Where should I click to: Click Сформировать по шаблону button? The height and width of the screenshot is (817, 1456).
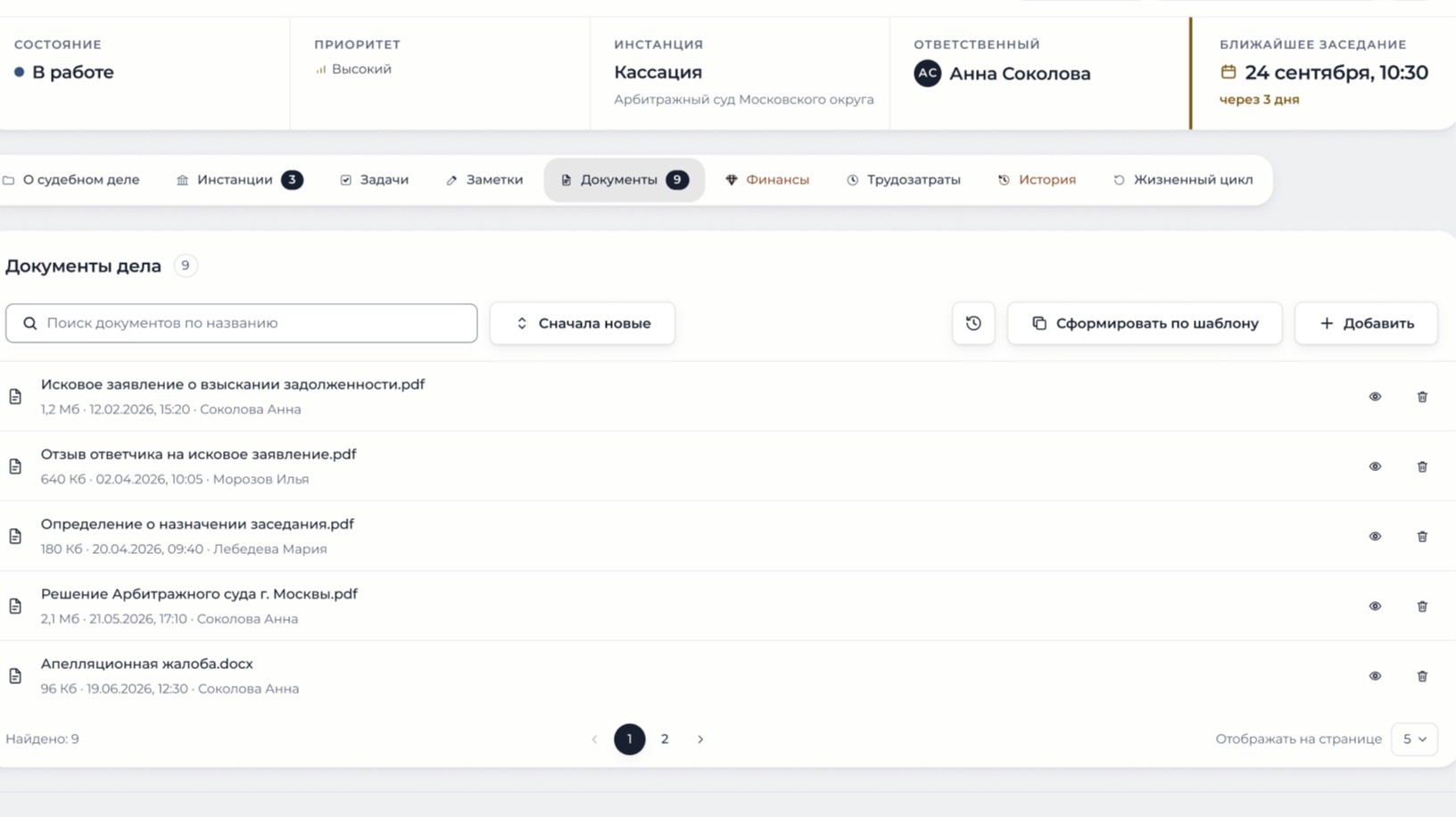coord(1145,323)
